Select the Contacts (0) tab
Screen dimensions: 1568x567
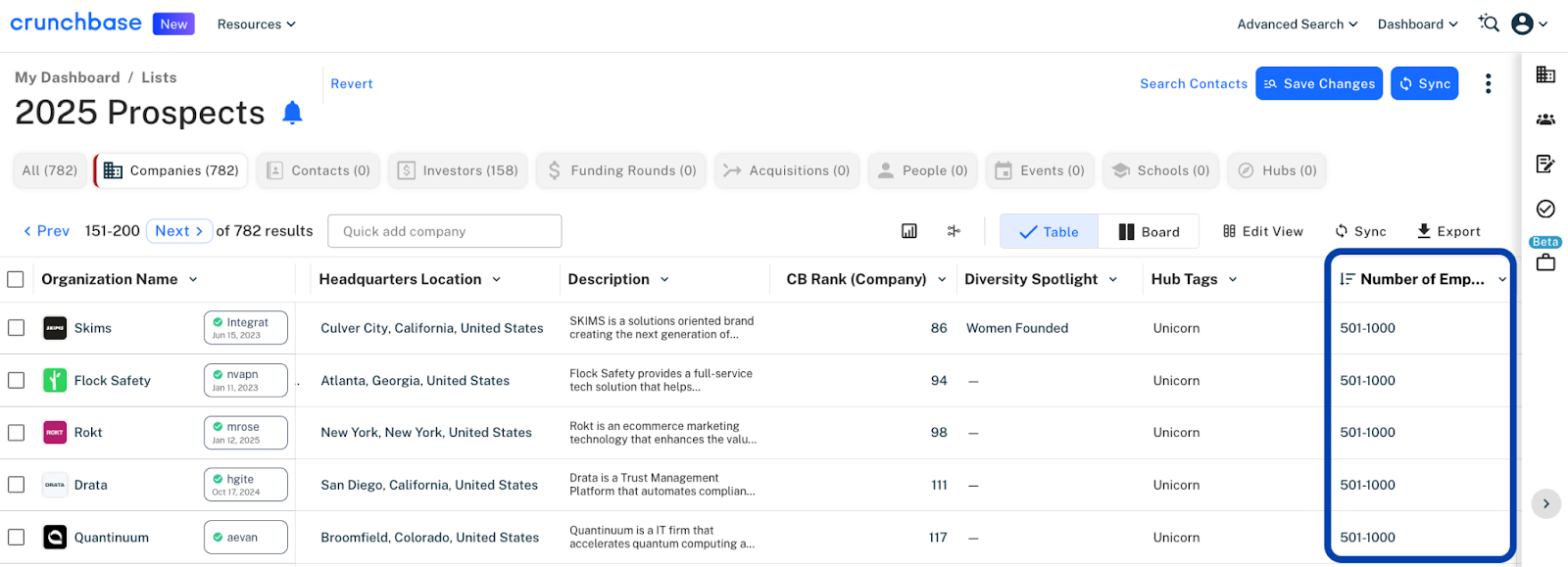(x=318, y=170)
